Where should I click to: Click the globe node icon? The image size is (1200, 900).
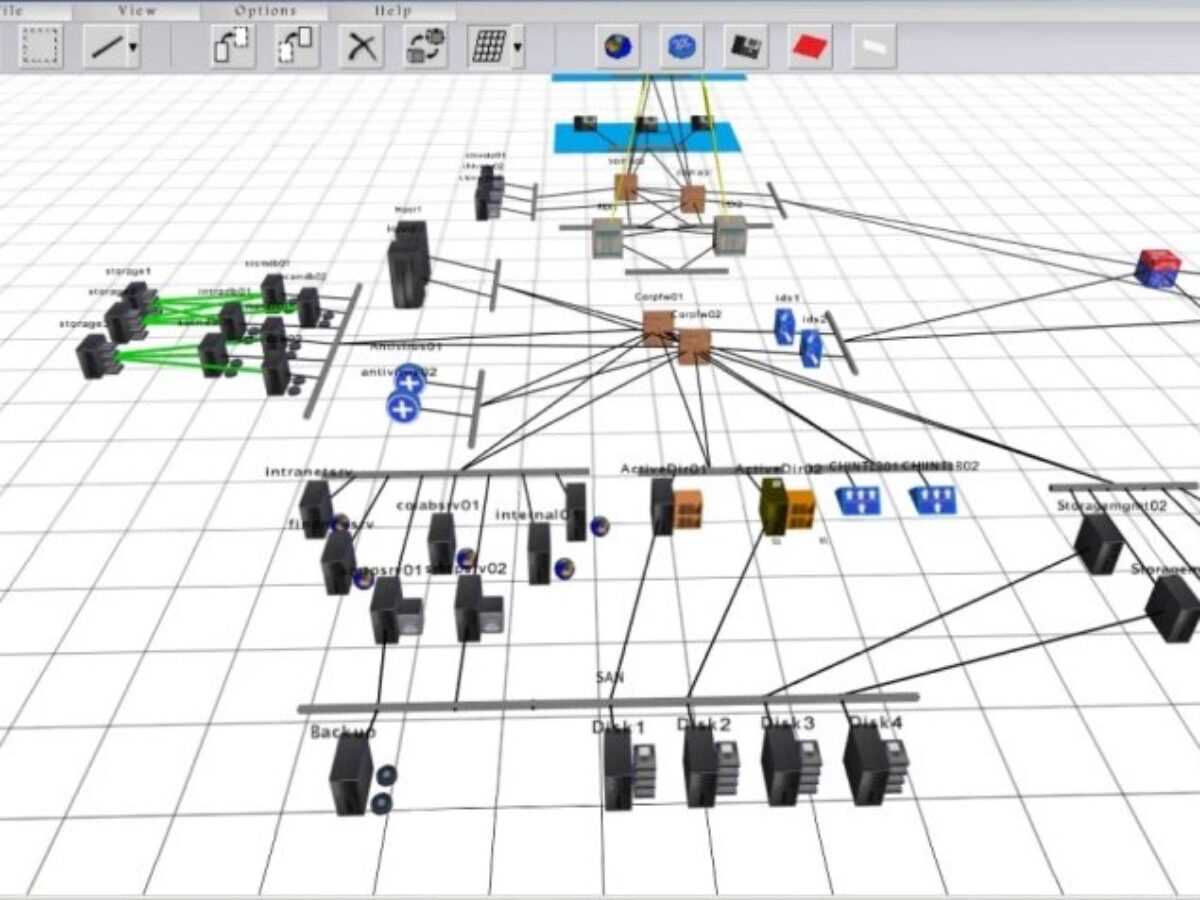(616, 45)
